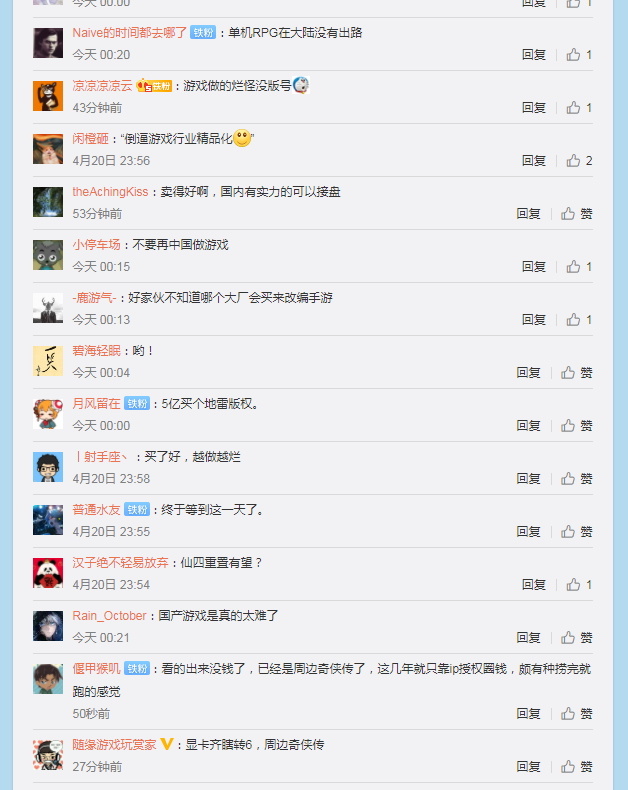
Task: Open 闲橙砸 username link
Action: click(90, 139)
